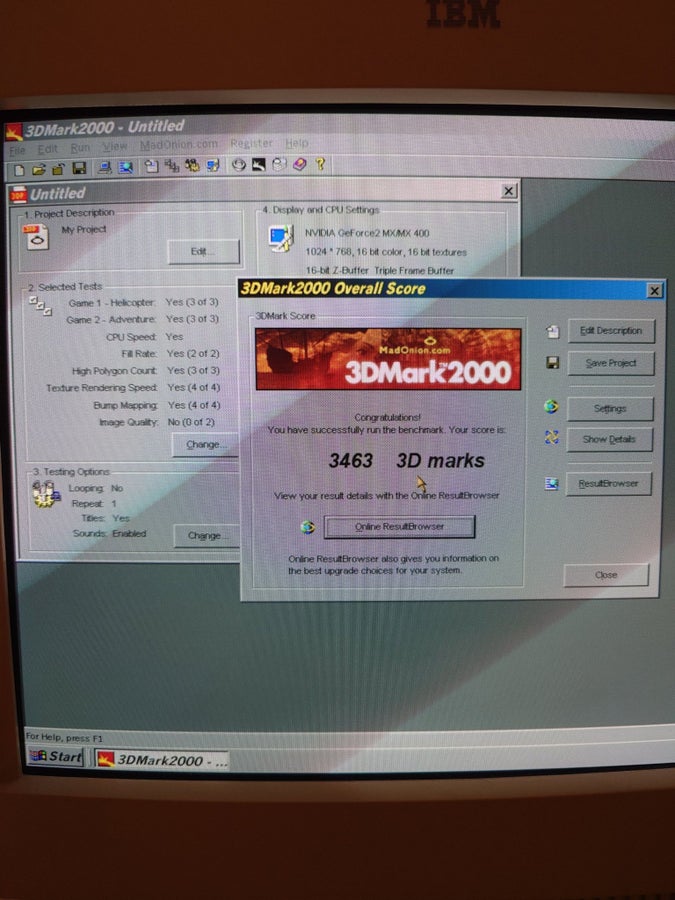Click the 'Fill Rate' test label

(x=139, y=354)
